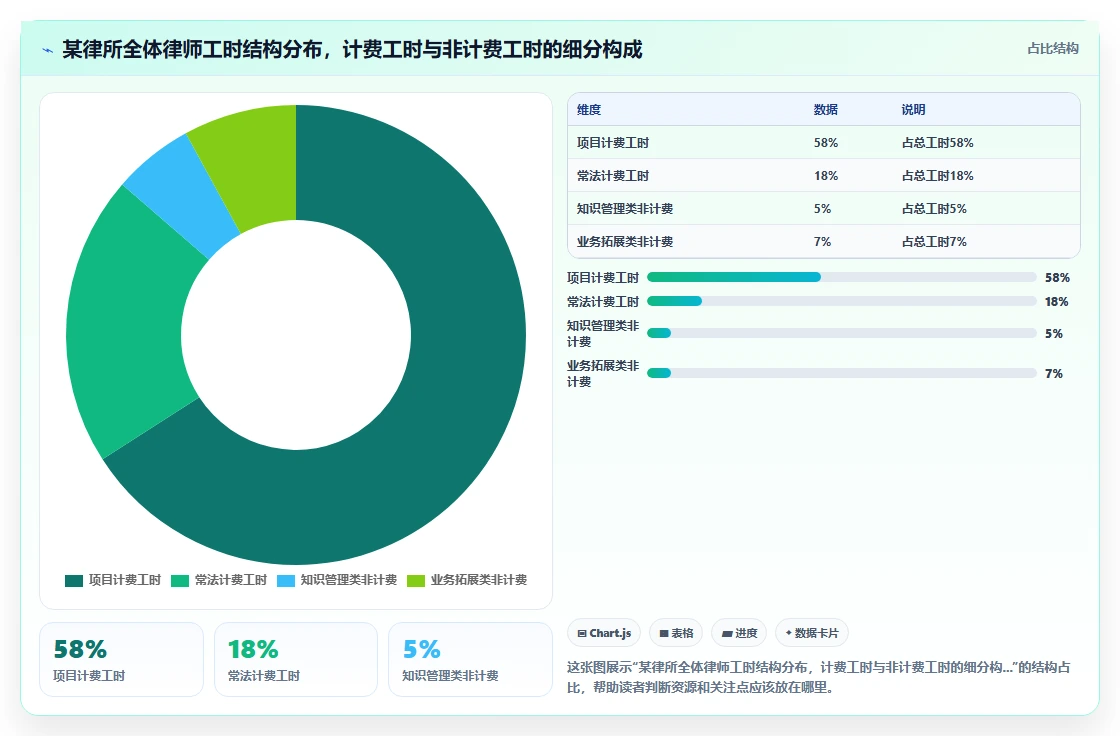
Task: Open the 58% 项目计费工时 data card
Action: point(121,660)
